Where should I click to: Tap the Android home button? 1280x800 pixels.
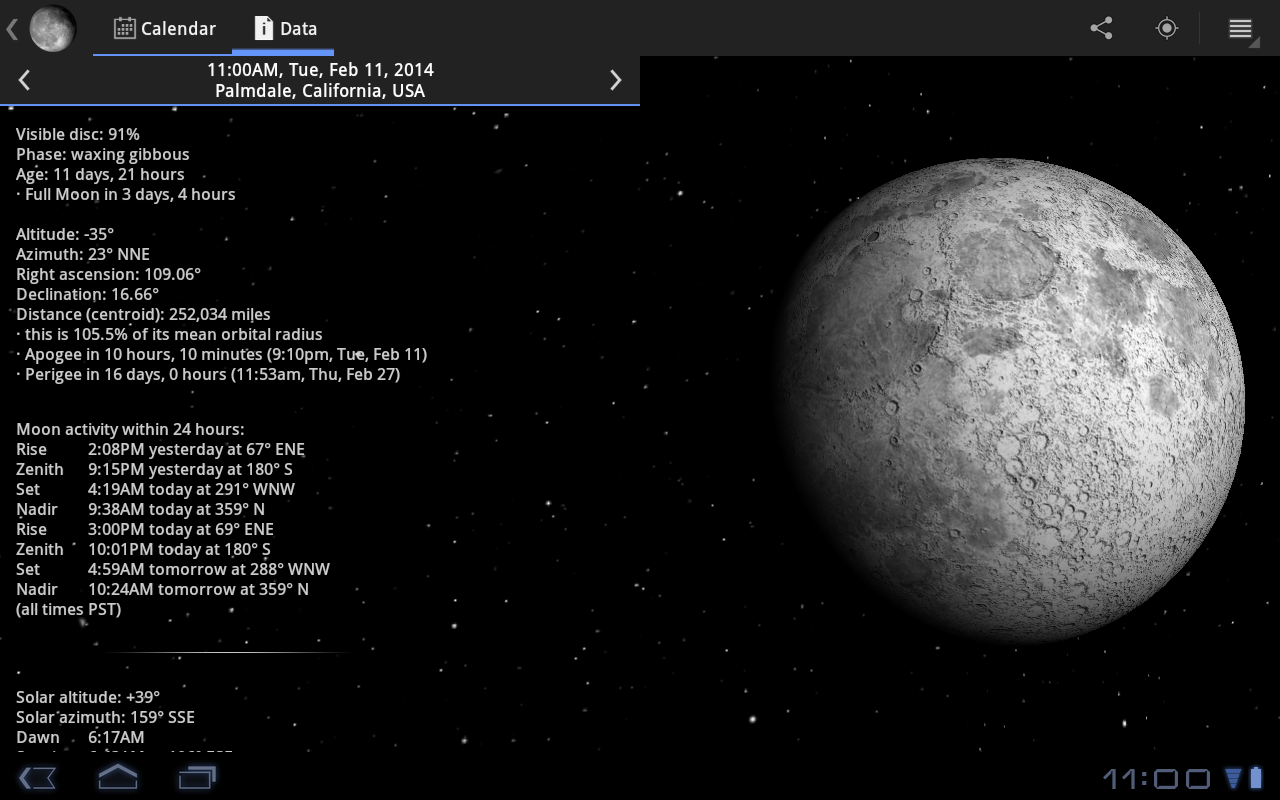point(117,777)
